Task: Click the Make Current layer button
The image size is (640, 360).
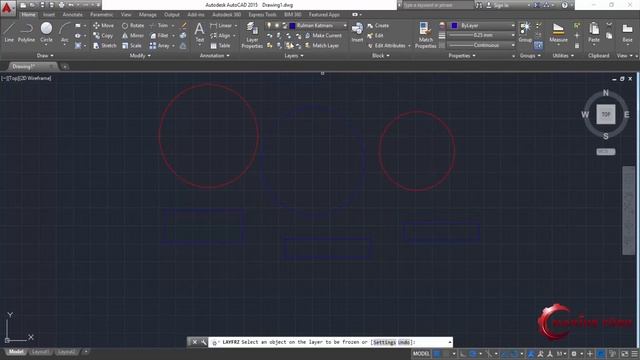Action: click(x=323, y=36)
